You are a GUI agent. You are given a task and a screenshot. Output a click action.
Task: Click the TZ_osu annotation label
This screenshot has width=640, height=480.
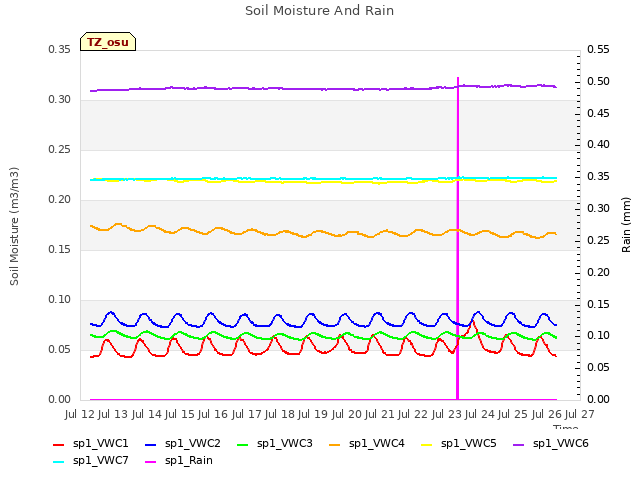[x=108, y=42]
